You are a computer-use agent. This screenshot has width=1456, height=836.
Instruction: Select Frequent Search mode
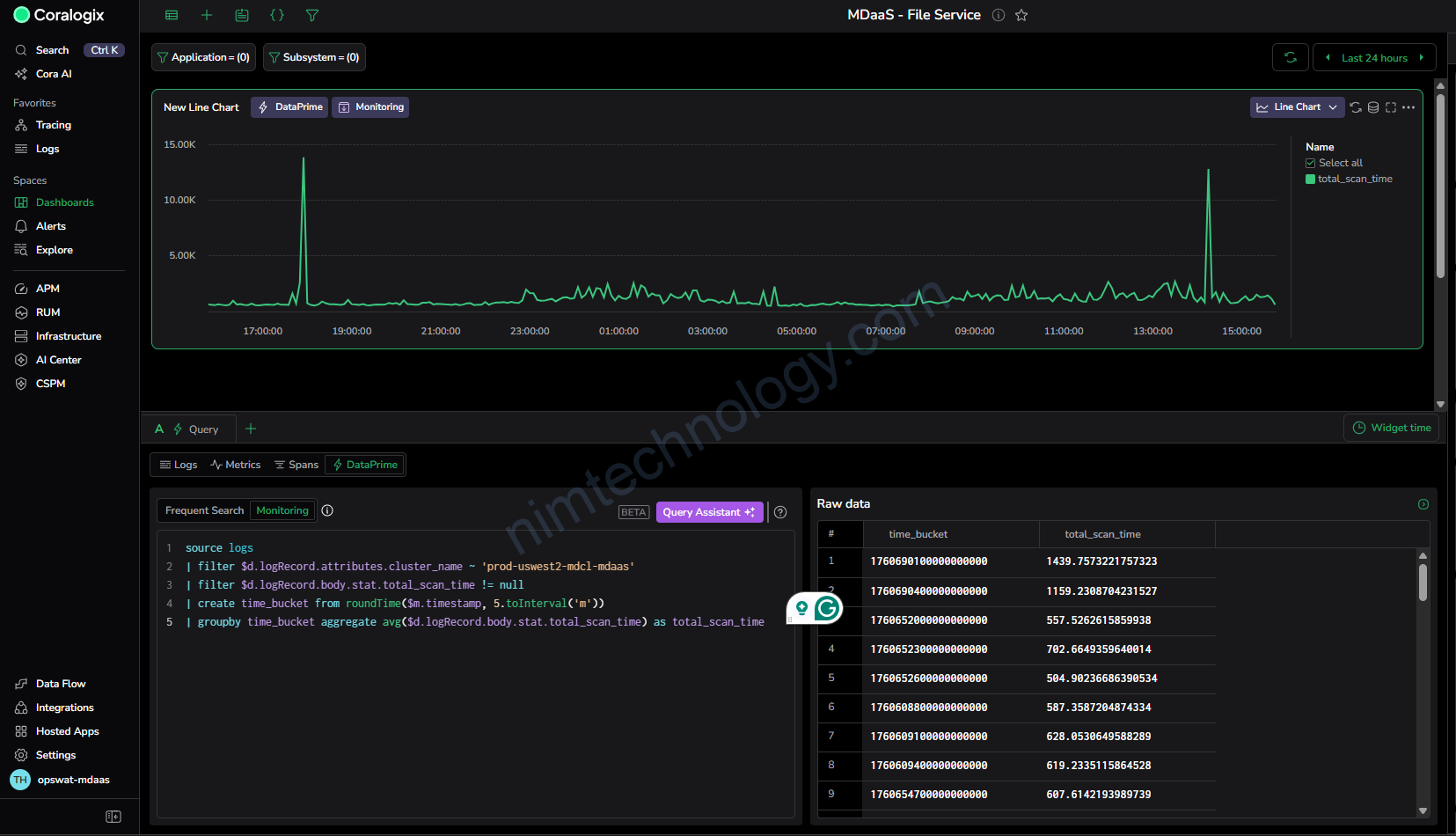click(204, 510)
